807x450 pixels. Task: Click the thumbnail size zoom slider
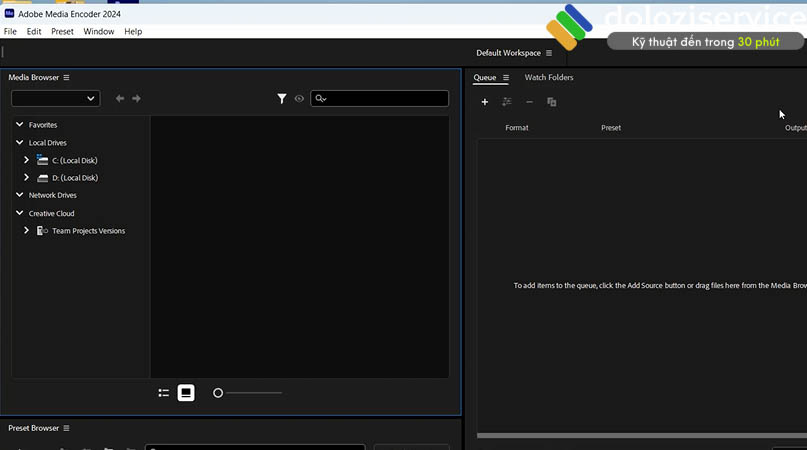click(x=248, y=393)
